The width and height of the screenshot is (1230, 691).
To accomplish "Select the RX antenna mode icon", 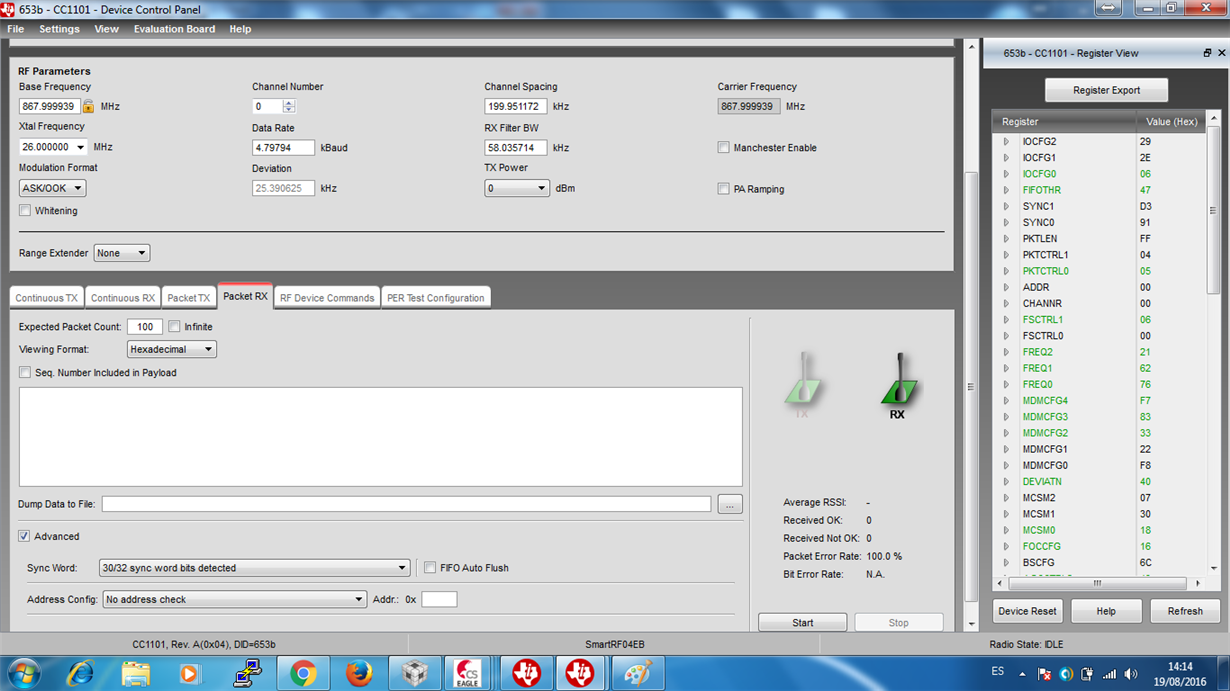I will pyautogui.click(x=898, y=385).
